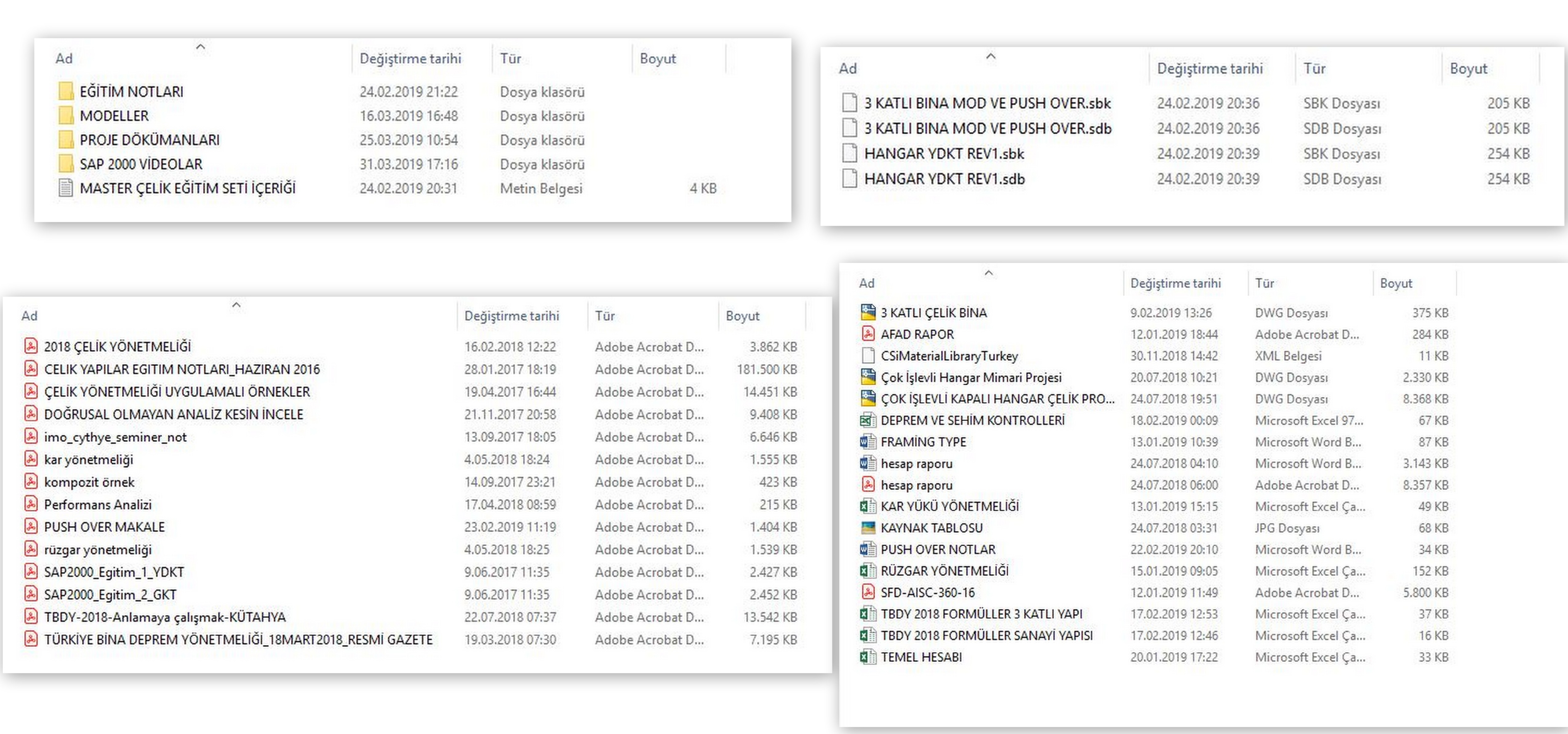Click the icon of 3 KATLI BINA MOD VE PUSH OVER.sbk

[x=849, y=103]
